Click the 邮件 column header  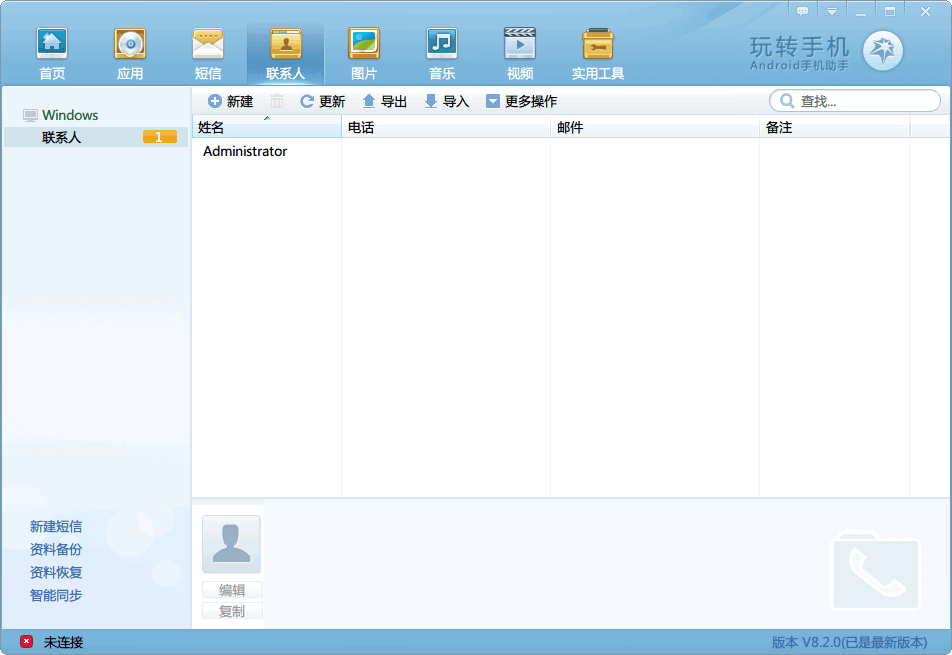[x=654, y=127]
